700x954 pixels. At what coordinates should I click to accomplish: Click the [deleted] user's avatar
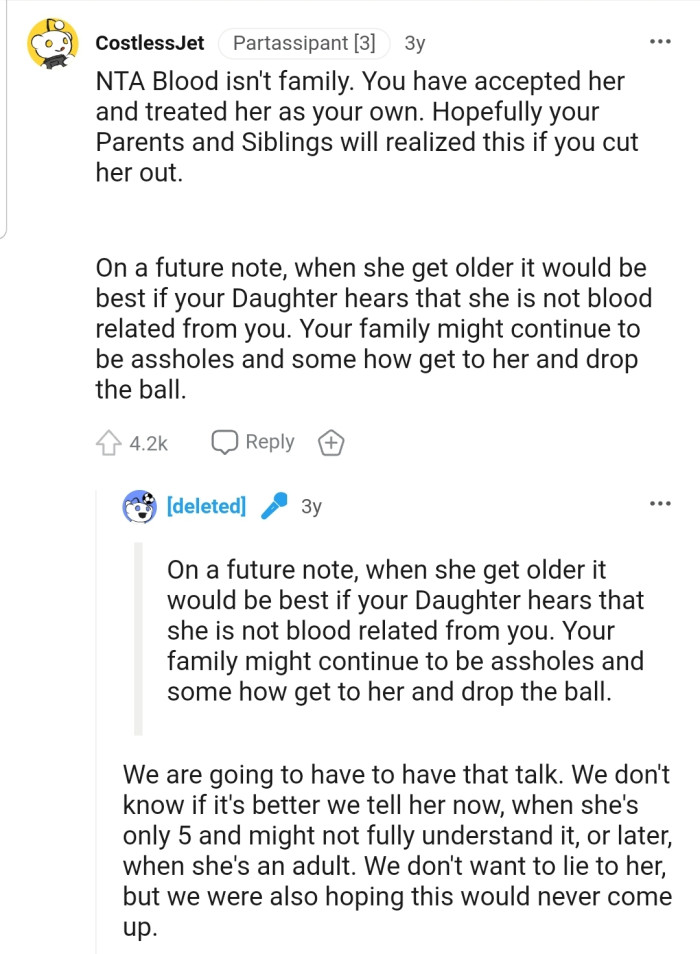coord(140,507)
